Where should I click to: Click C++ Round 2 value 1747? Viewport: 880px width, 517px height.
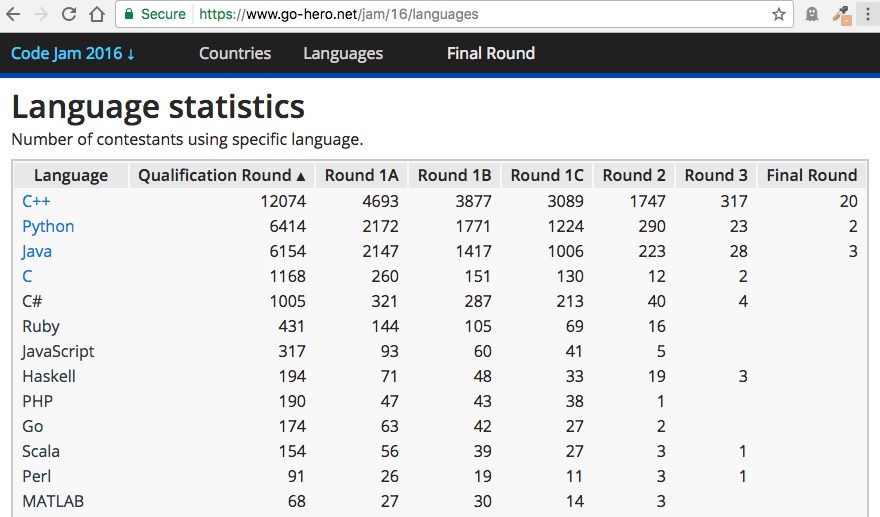(648, 201)
